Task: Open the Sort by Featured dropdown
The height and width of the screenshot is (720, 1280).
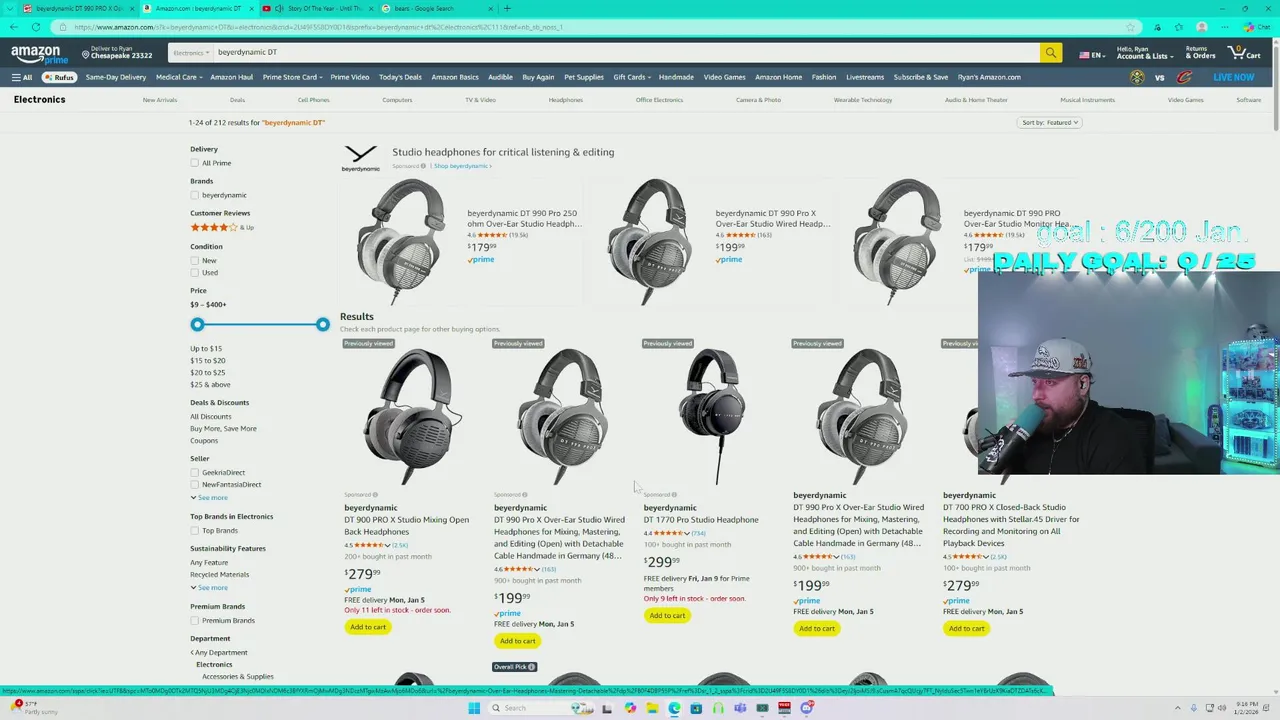Action: tap(1050, 122)
